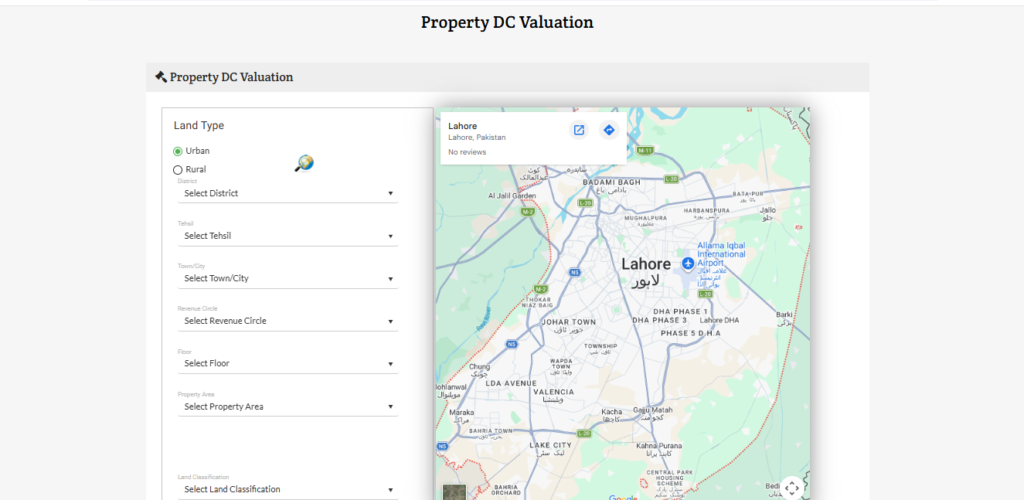Select the Urban land type

[x=178, y=151]
